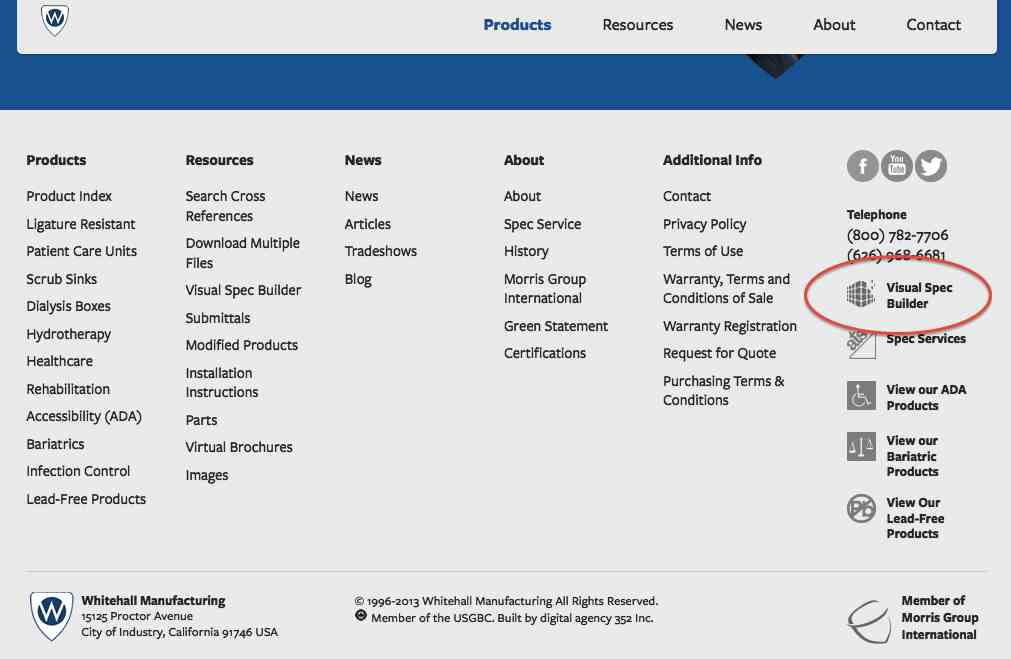Viewport: 1011px width, 659px height.
Task: Go to Ligature Resistant products
Action: point(81,224)
